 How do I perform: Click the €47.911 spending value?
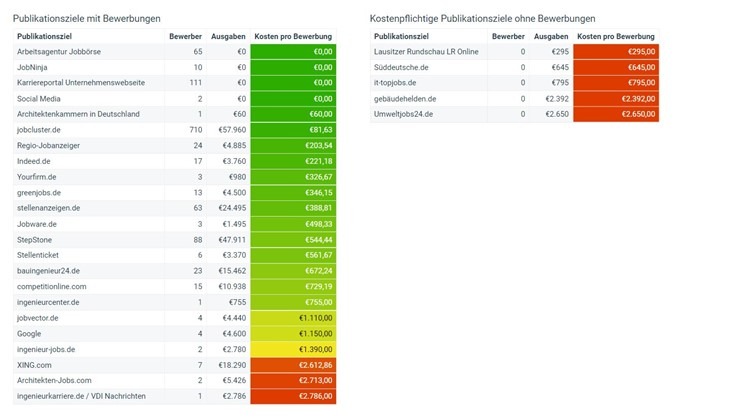[x=232, y=240]
